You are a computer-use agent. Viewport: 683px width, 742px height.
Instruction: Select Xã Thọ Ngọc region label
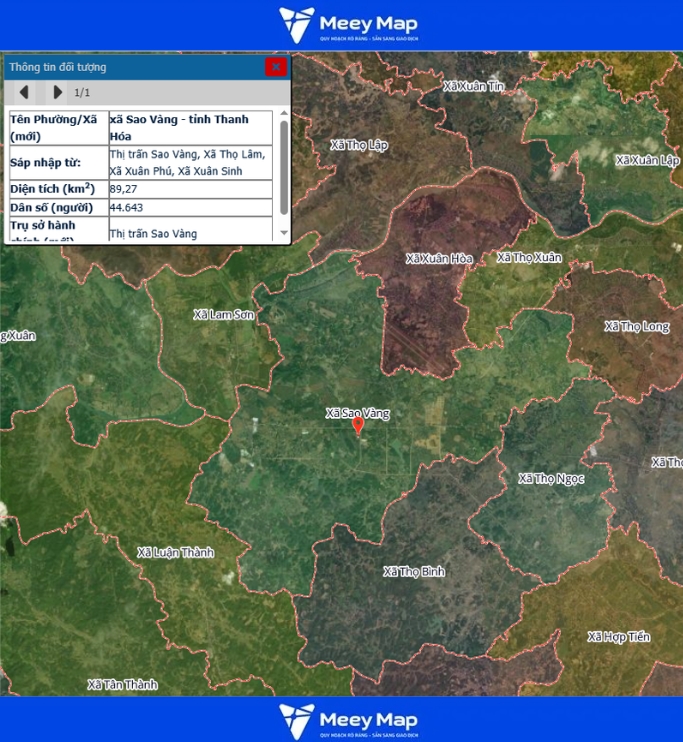[551, 478]
